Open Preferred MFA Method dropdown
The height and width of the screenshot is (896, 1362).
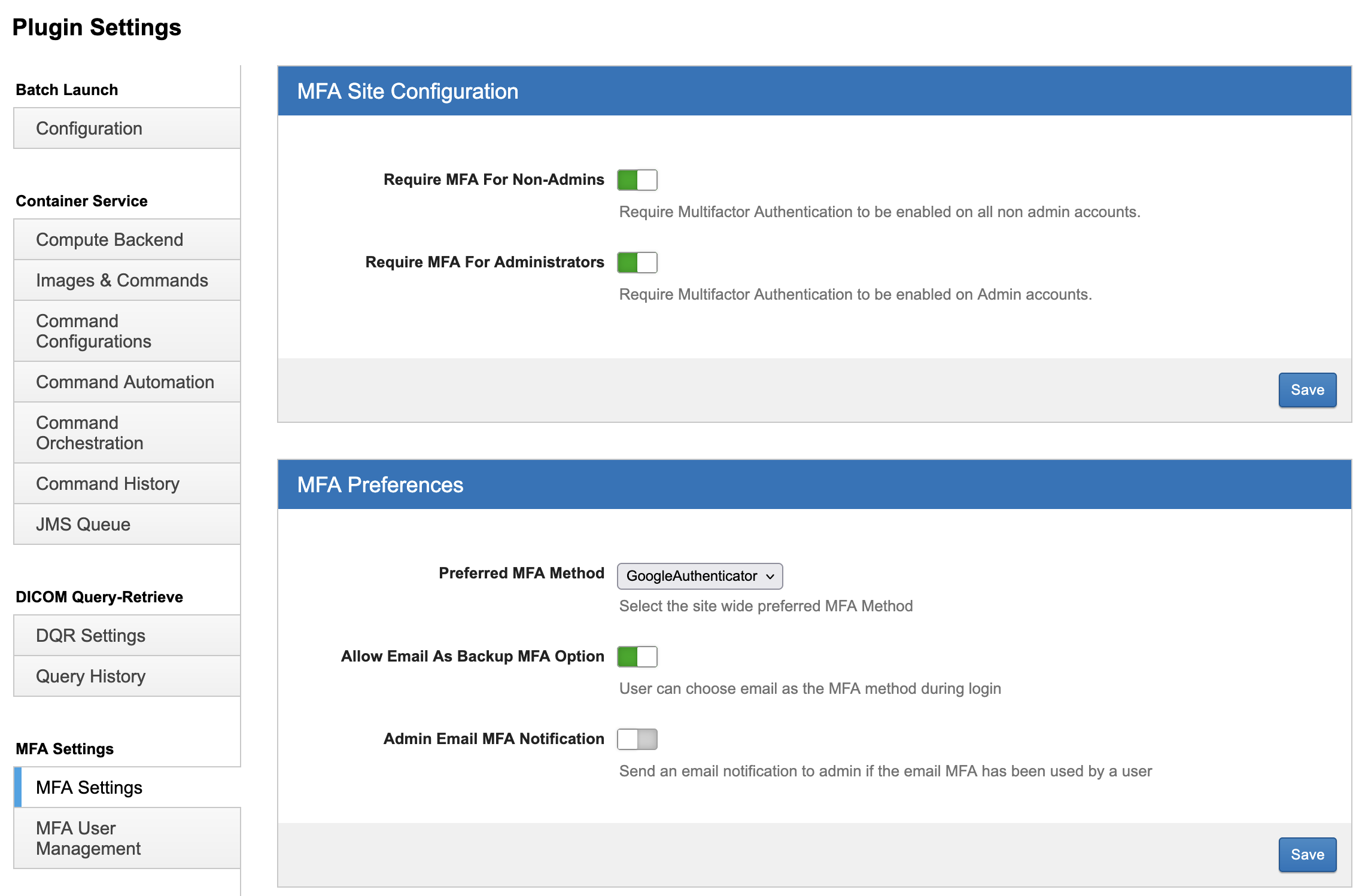click(699, 576)
